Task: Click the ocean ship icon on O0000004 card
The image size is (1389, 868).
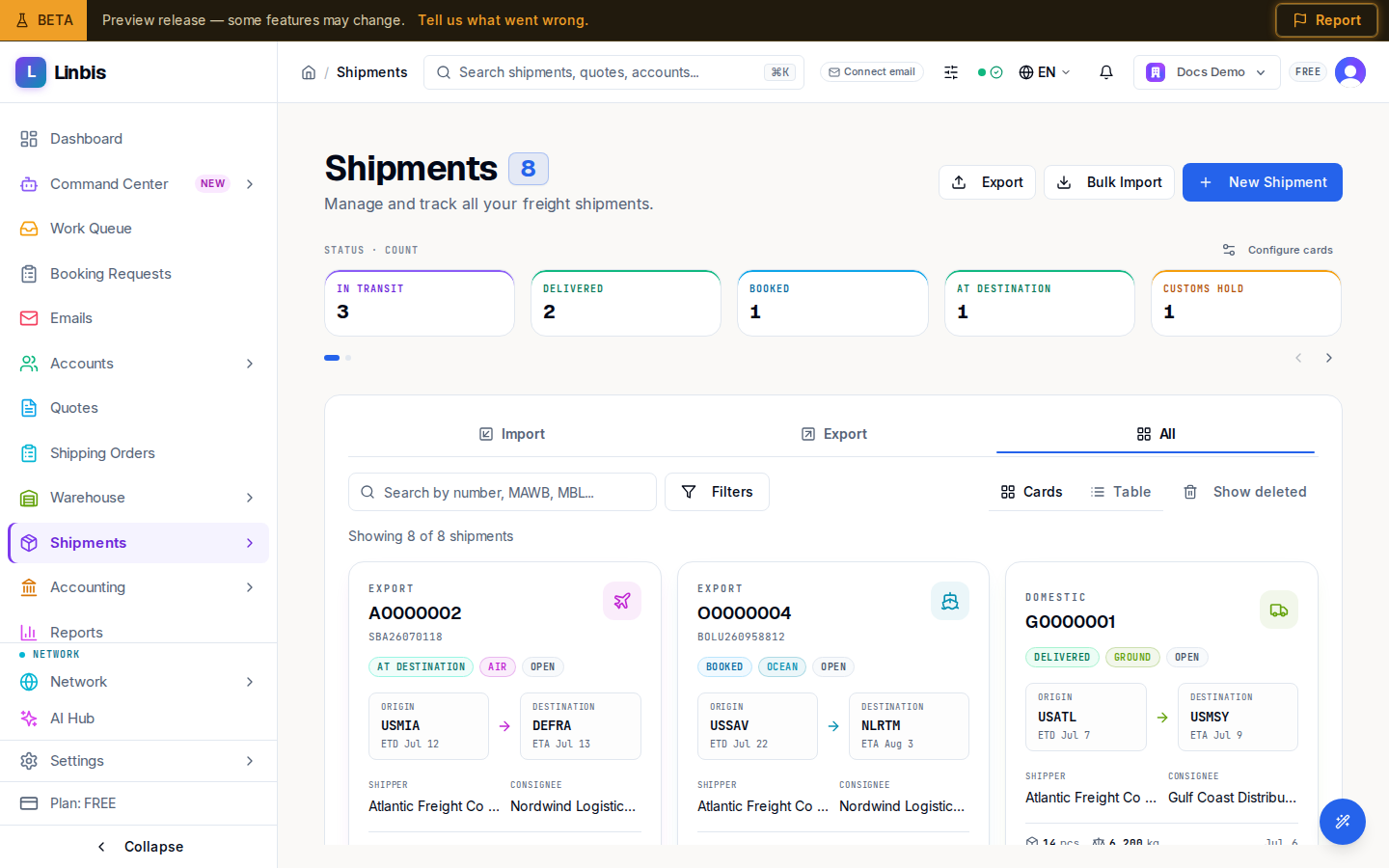Action: pyautogui.click(x=950, y=601)
